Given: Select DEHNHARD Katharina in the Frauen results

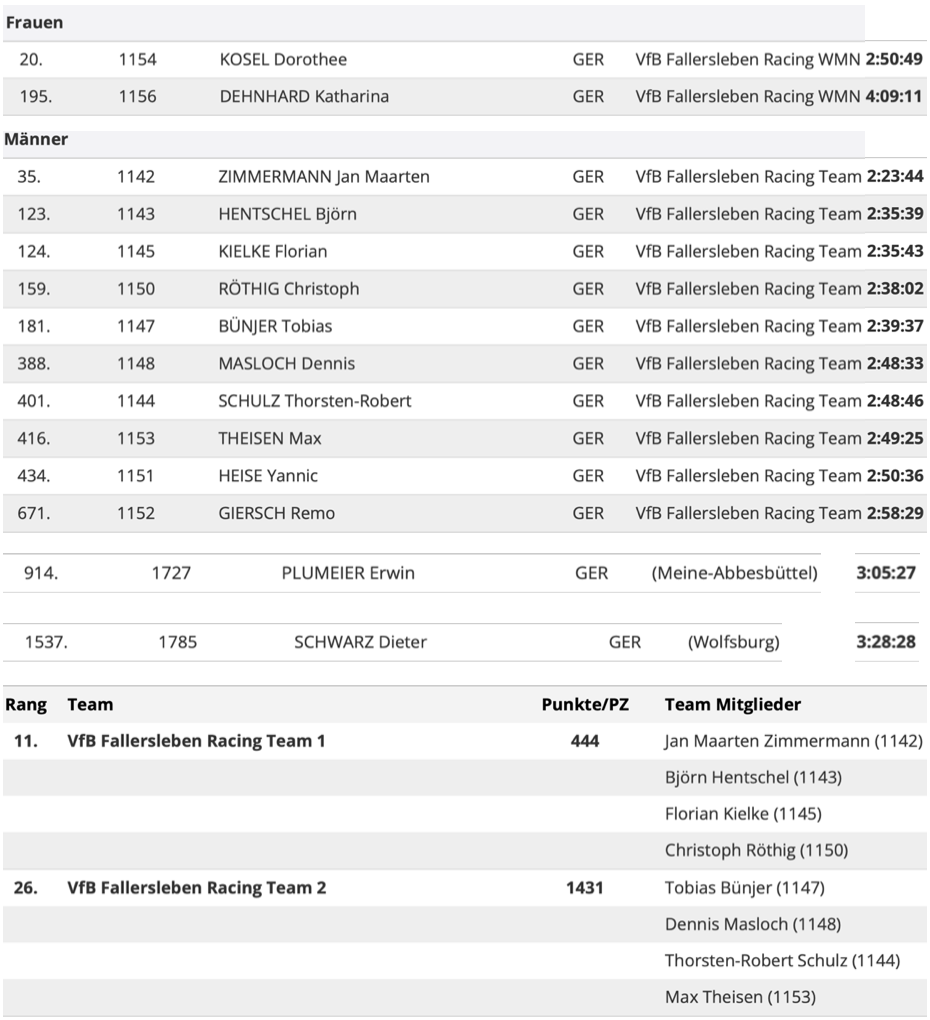Looking at the screenshot, I should (304, 97).
